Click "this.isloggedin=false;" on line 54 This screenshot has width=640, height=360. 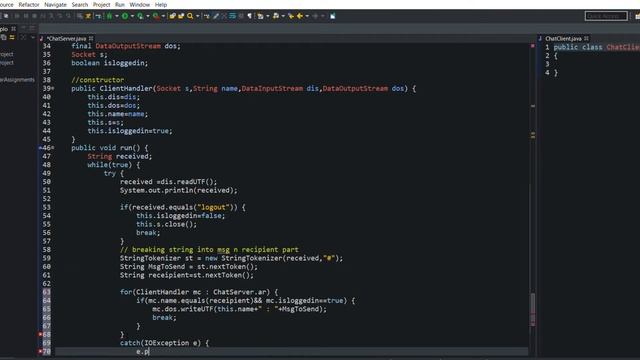pyautogui.click(x=180, y=216)
